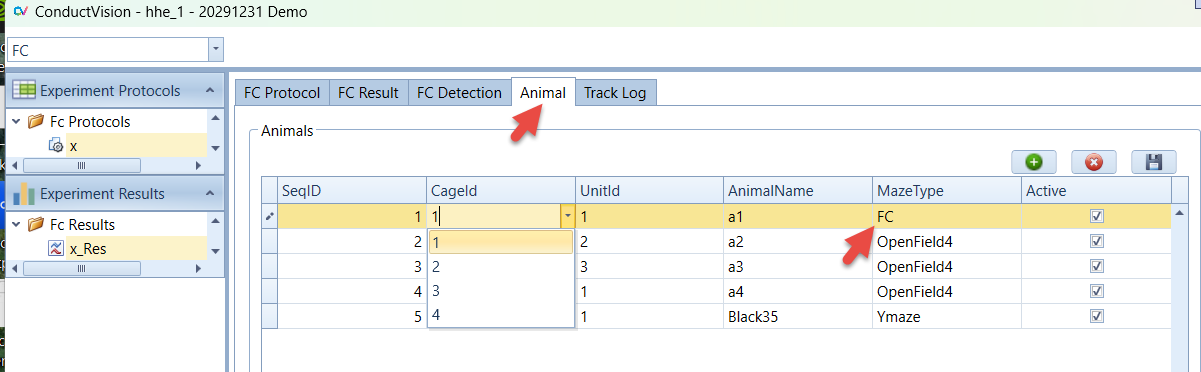Click the Fc Results folder icon
The height and width of the screenshot is (372, 1201).
[37, 224]
